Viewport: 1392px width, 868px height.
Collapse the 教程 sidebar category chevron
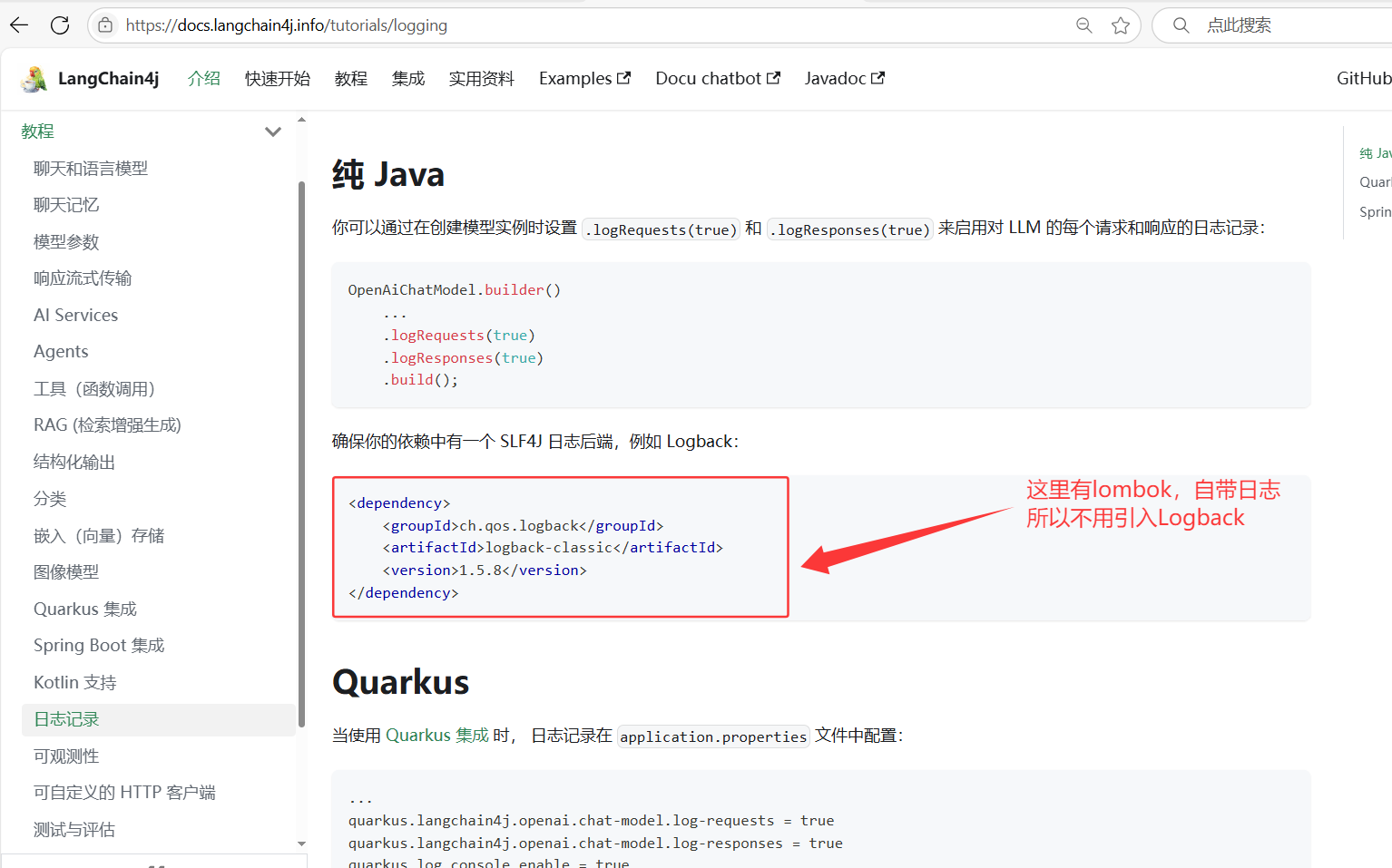coord(272,132)
